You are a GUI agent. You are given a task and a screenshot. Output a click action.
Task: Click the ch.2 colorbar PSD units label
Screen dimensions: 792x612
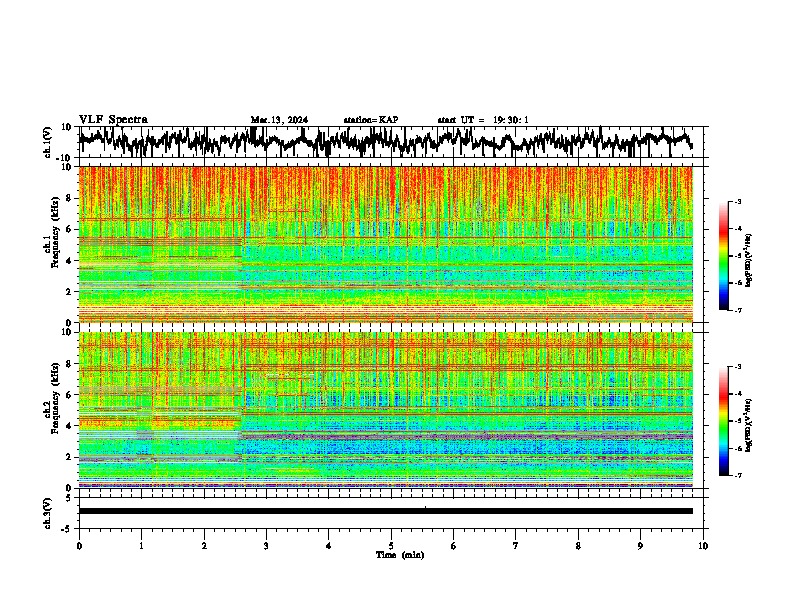(748, 424)
